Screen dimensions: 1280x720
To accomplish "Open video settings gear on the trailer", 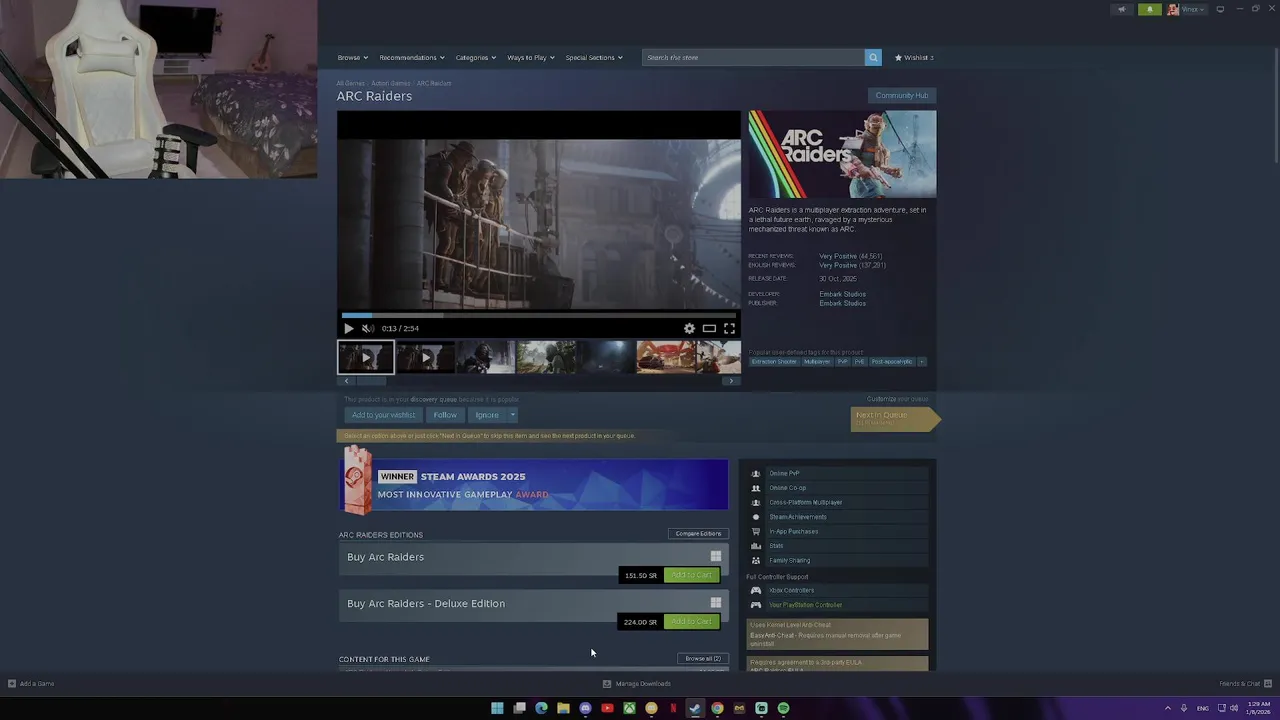I will coord(689,328).
